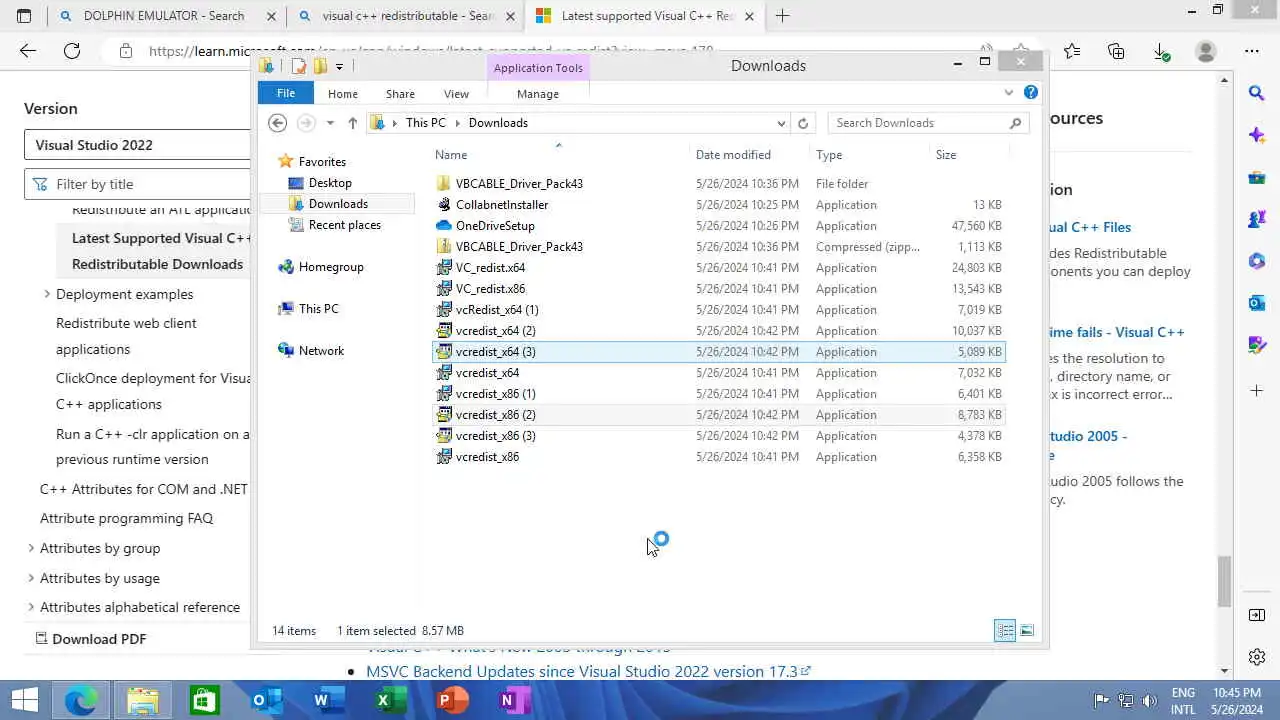Open Recent locations dropdown arrow
The image size is (1280, 720).
coord(330,123)
